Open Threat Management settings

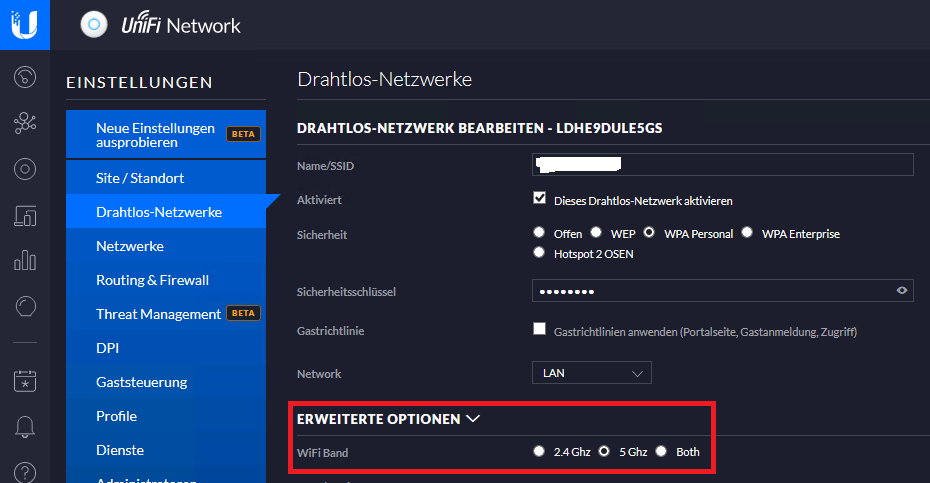pos(158,314)
